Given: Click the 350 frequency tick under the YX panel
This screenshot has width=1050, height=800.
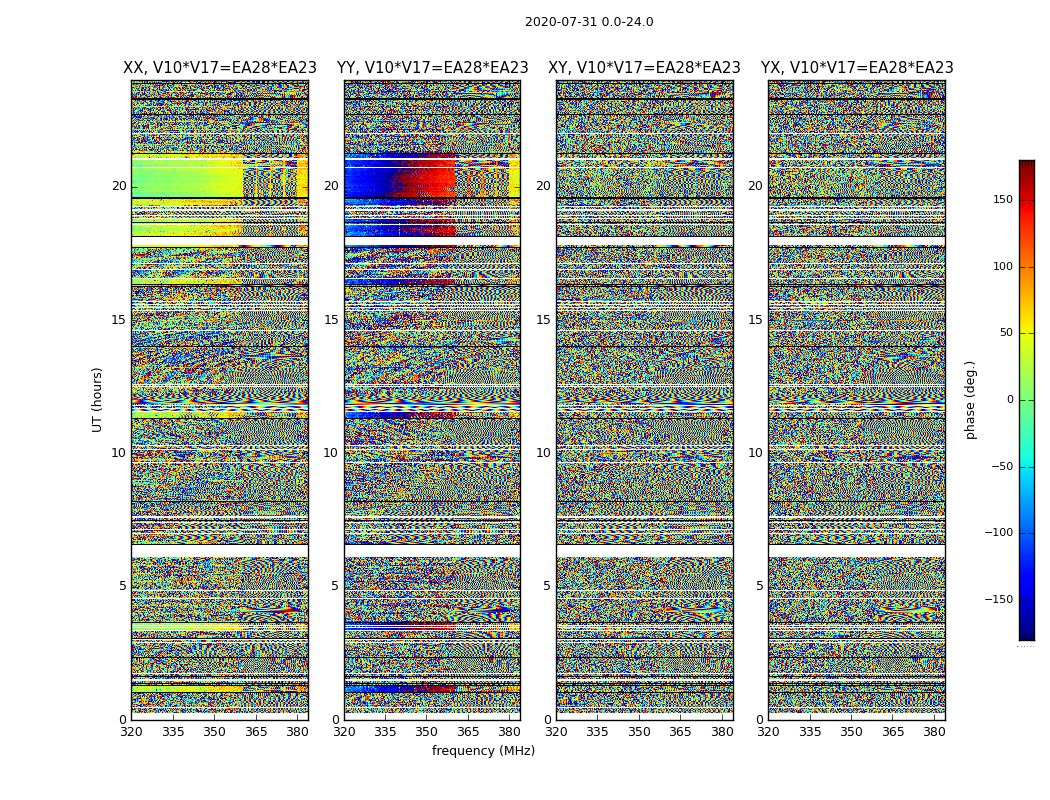Looking at the screenshot, I should tap(851, 732).
